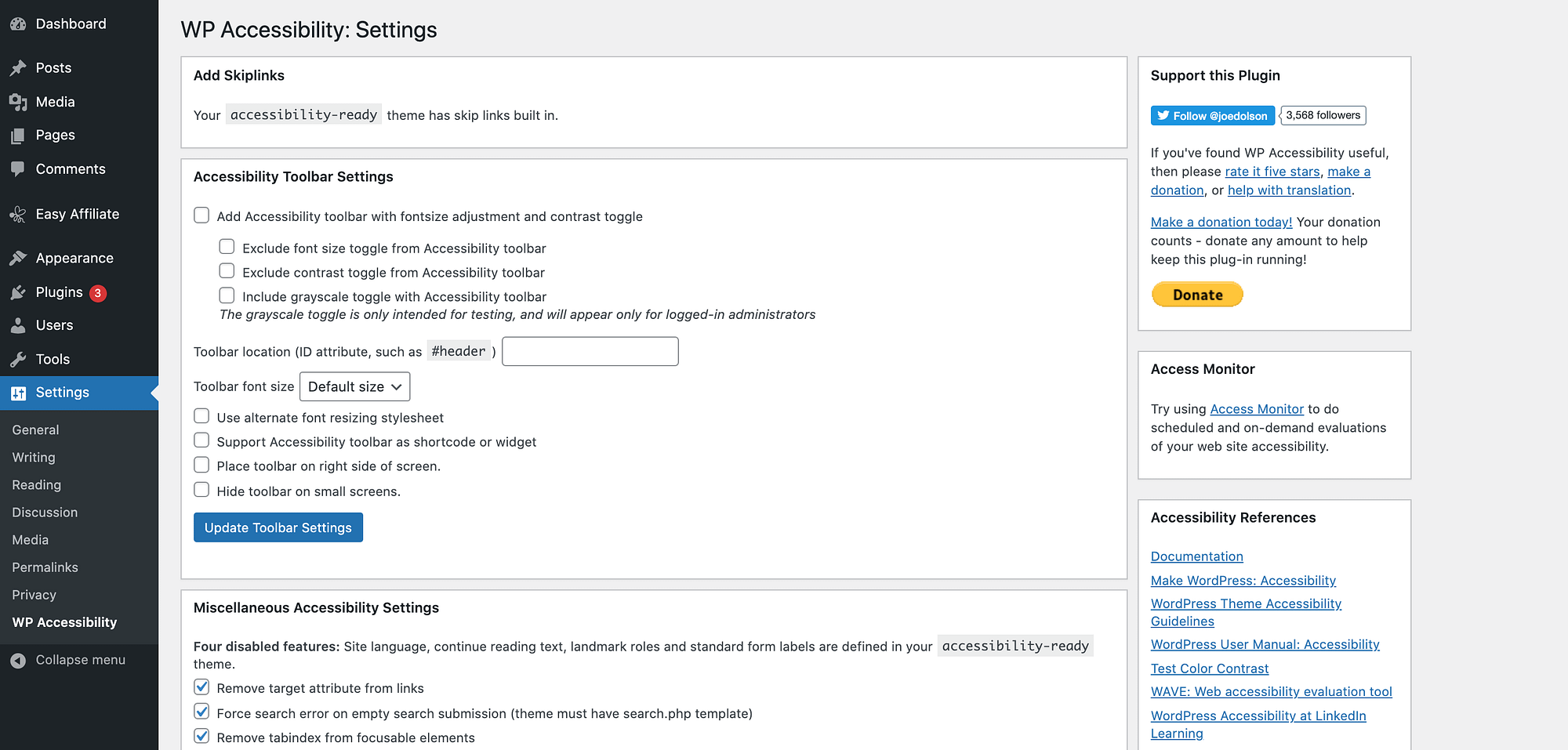
Task: Uncheck Remove target attribute from links
Action: (201, 687)
